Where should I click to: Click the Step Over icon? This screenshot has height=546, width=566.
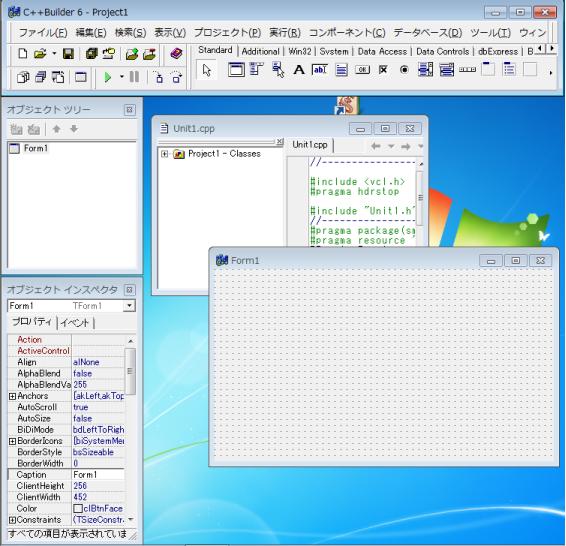click(x=176, y=77)
